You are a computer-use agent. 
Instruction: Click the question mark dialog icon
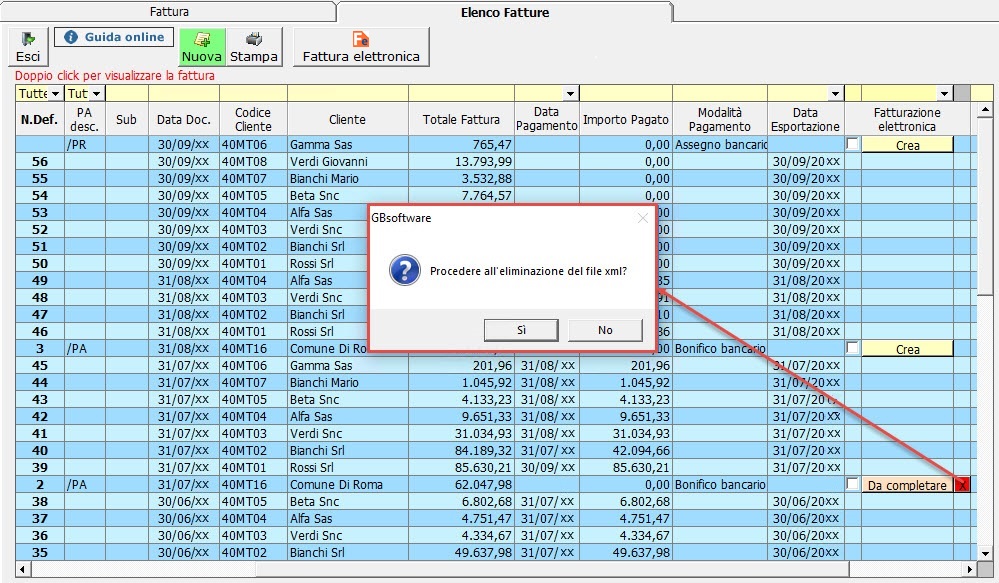405,270
